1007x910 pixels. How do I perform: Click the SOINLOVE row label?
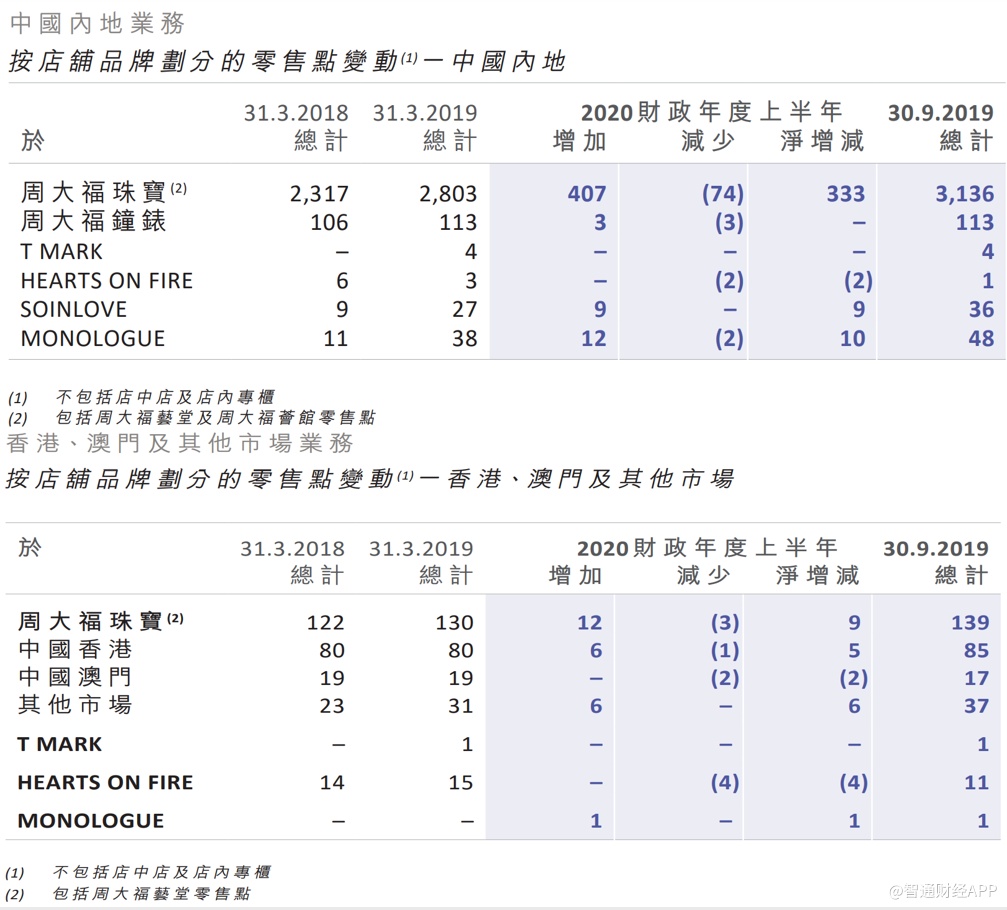pos(74,310)
